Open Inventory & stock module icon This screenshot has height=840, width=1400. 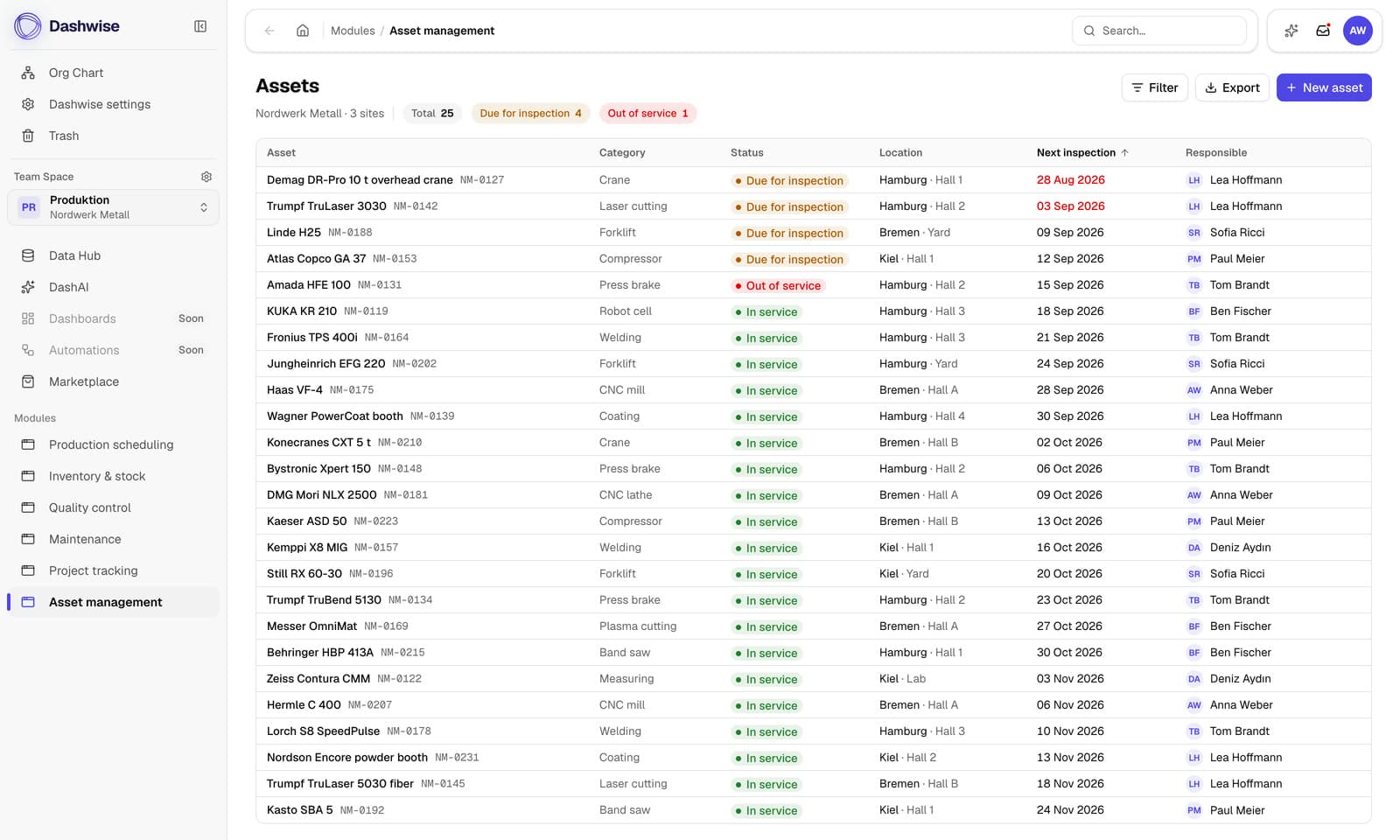pyautogui.click(x=28, y=476)
